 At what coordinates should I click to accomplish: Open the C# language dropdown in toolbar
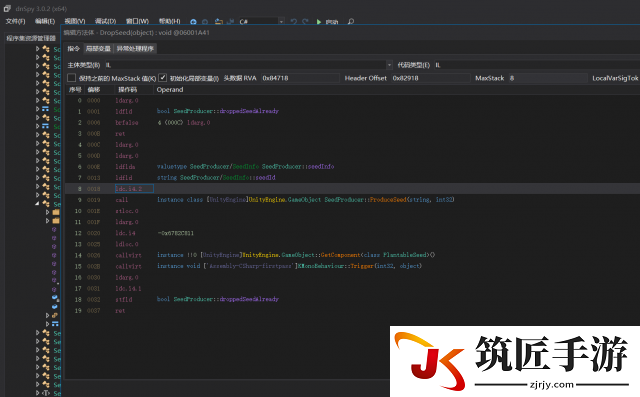(261, 22)
